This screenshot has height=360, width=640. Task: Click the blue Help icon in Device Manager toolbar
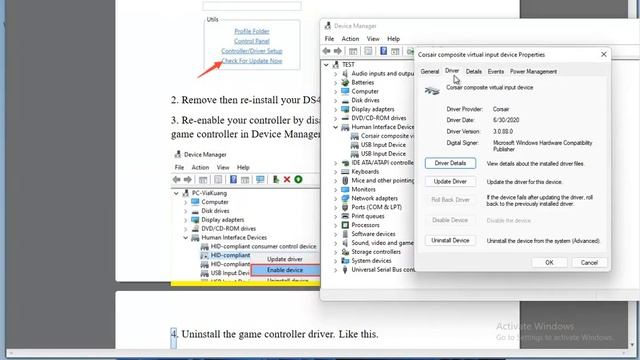383,51
